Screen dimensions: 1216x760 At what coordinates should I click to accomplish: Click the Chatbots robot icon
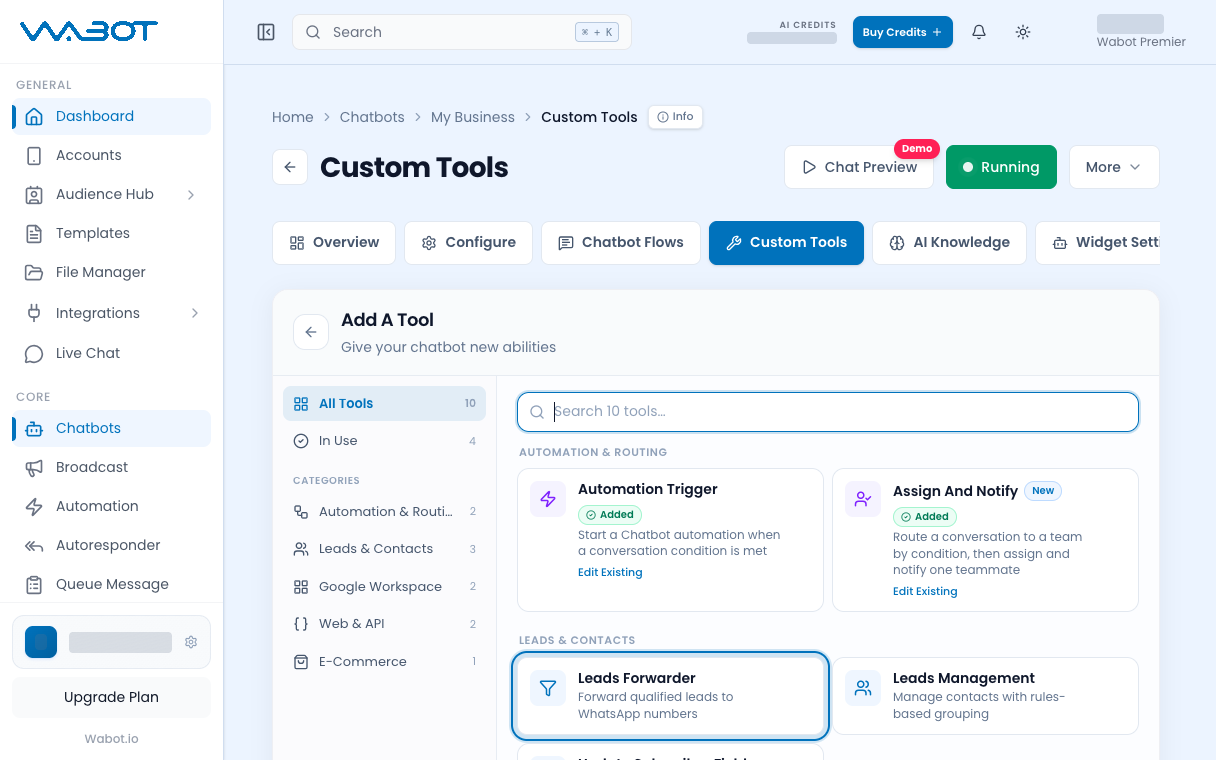point(34,428)
